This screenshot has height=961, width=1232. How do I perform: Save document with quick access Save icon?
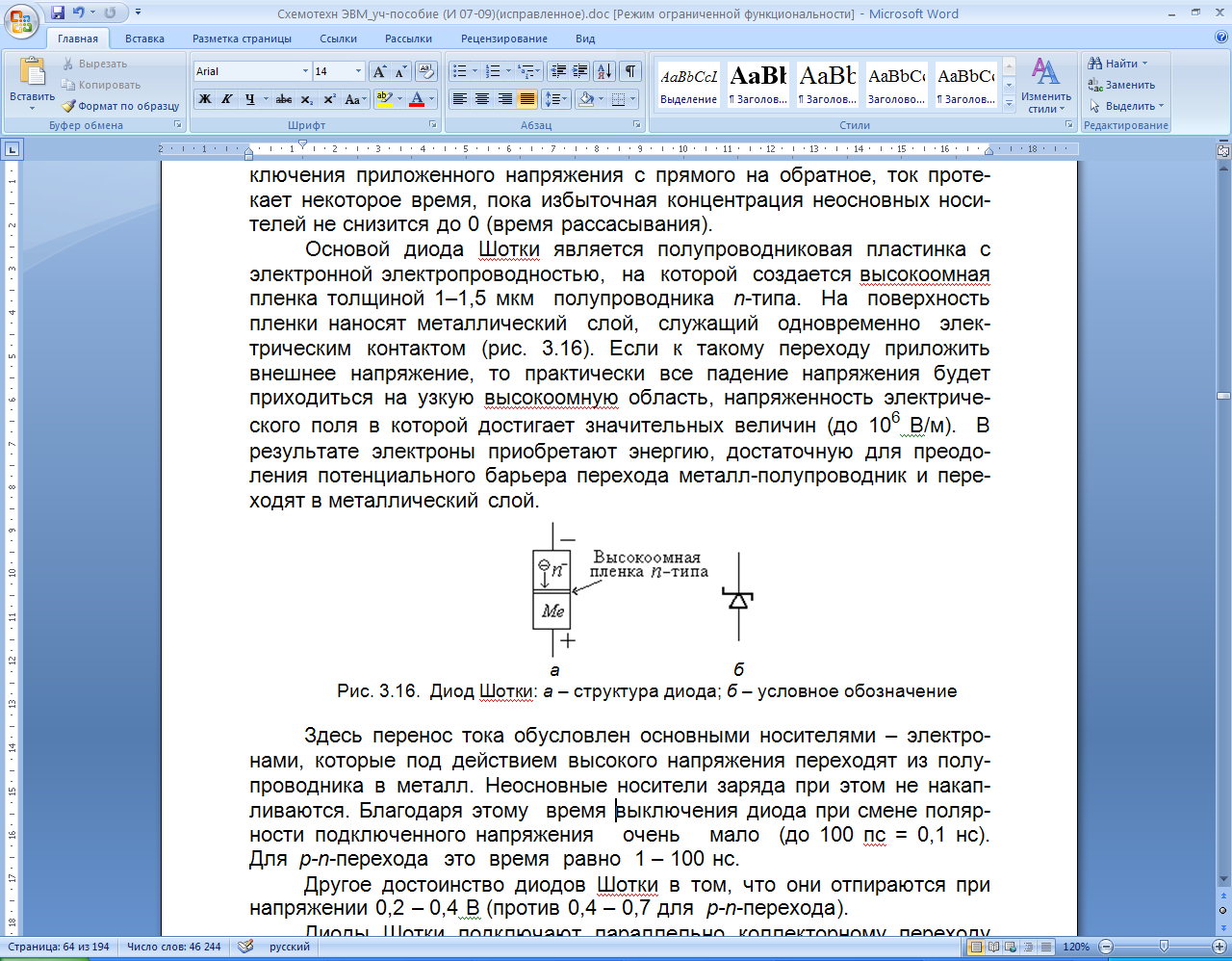58,13
